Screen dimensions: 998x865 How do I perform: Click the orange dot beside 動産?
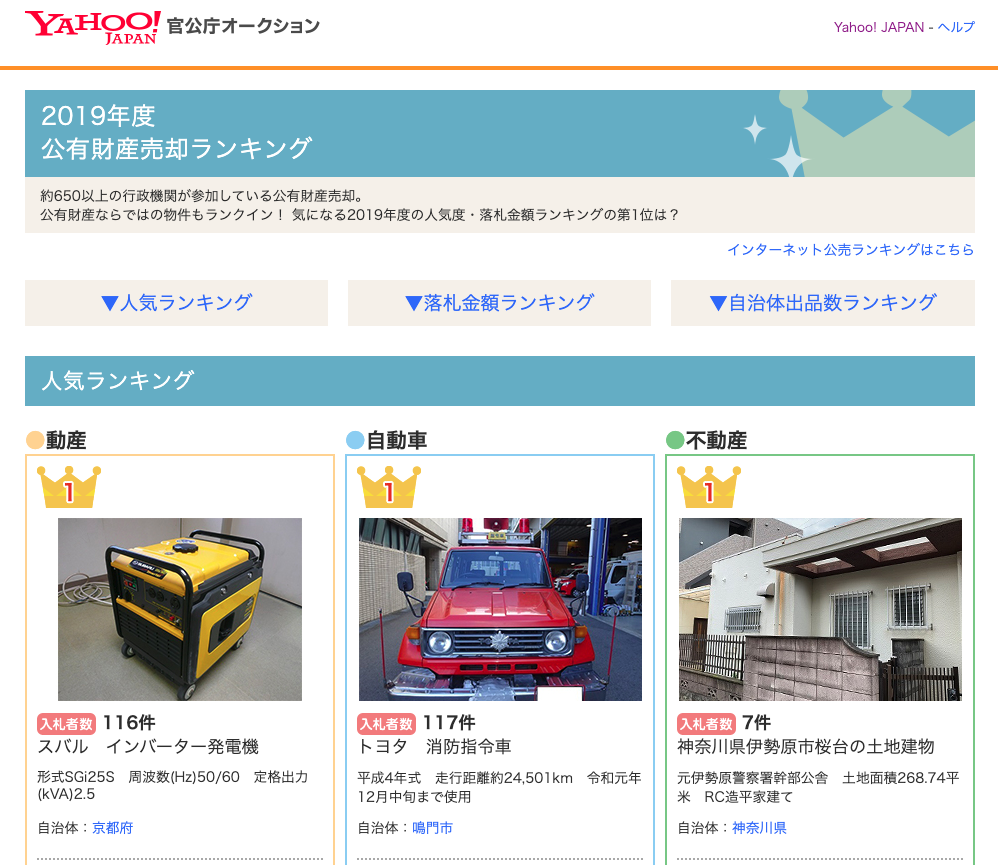click(x=34, y=440)
